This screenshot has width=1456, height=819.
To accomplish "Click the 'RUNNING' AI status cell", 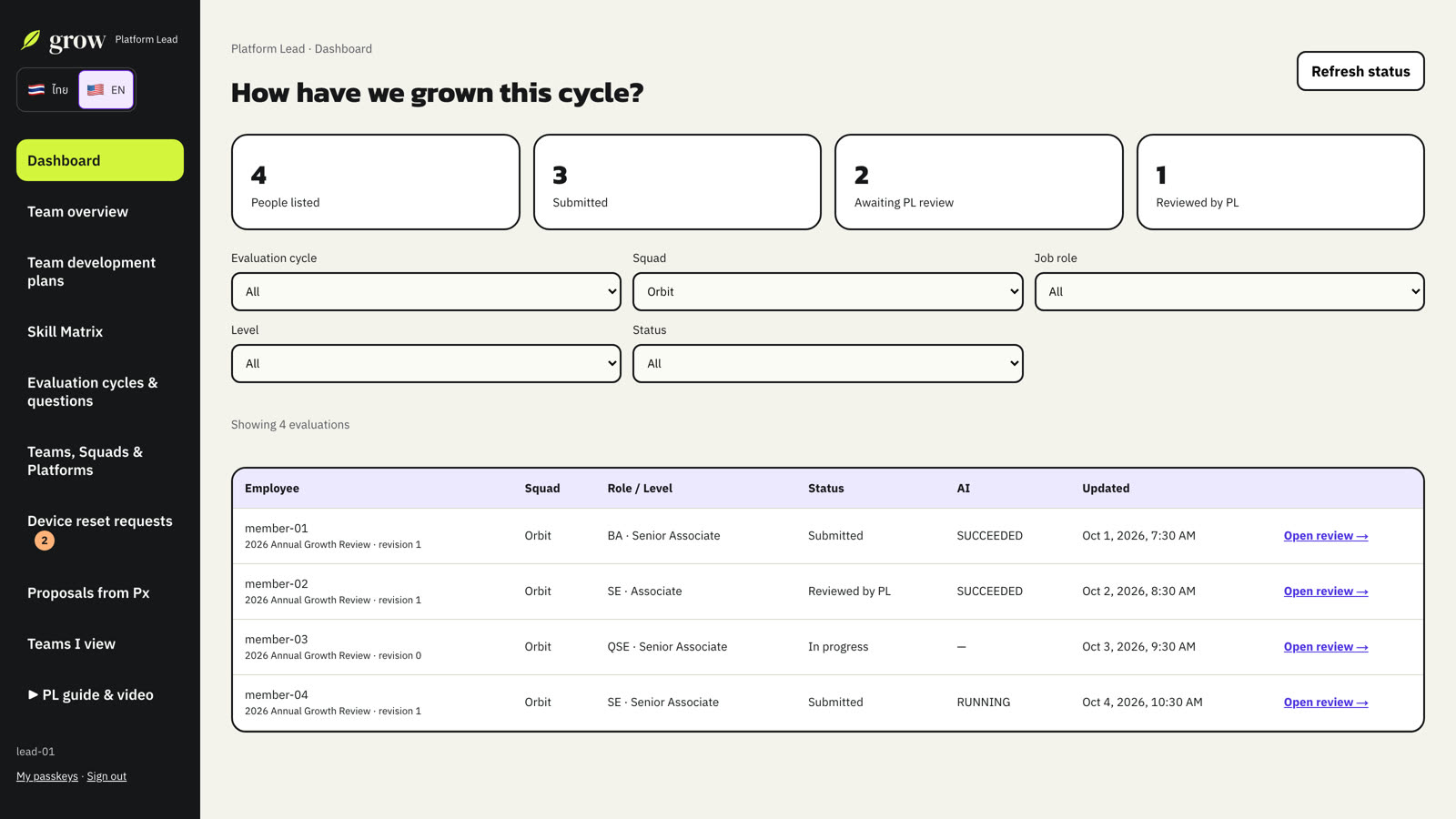I will point(984,703).
